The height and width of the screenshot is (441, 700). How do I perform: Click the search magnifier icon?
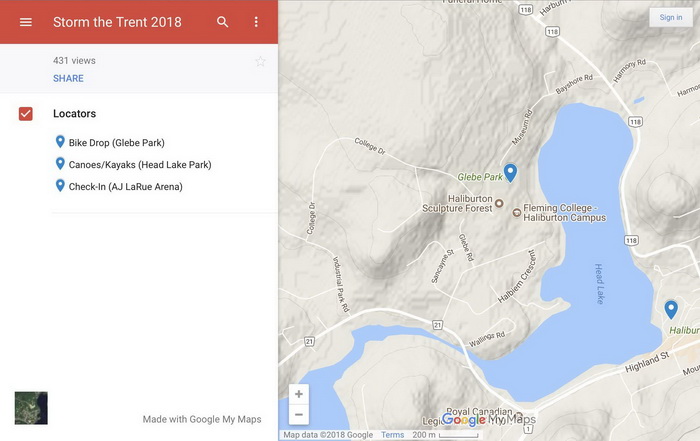223,22
